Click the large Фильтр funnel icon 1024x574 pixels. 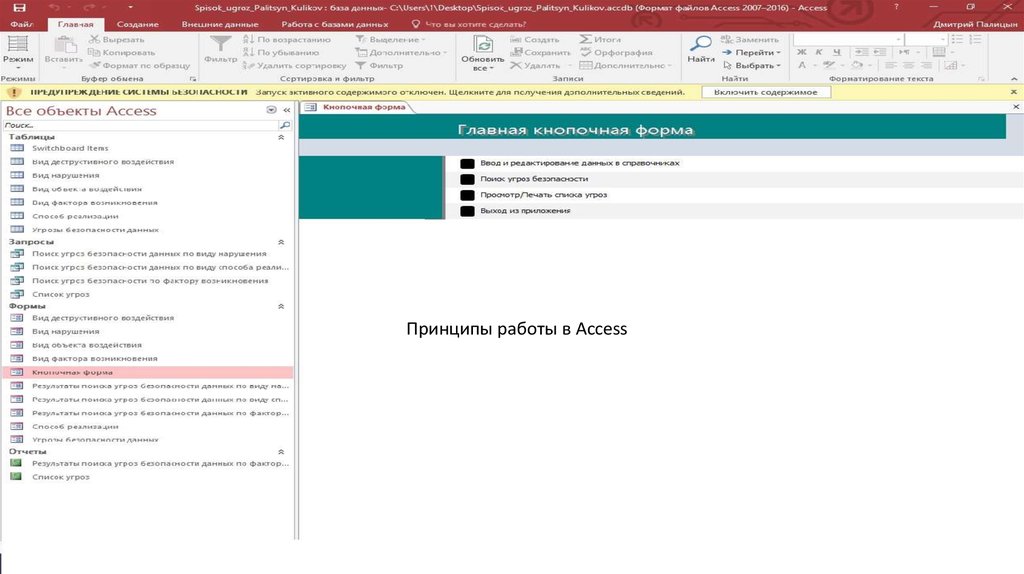[x=221, y=46]
